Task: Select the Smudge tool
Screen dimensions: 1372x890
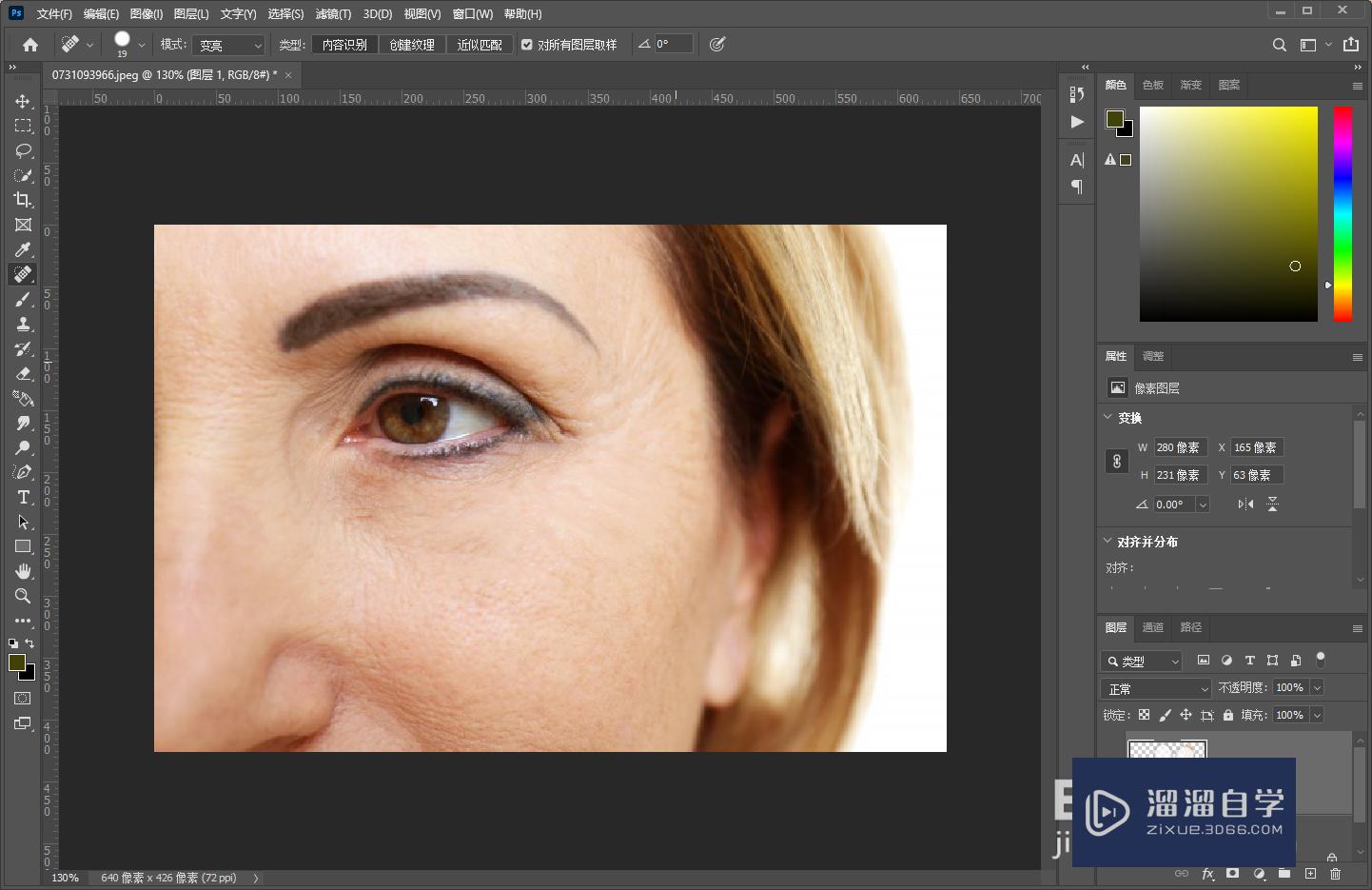Action: [x=23, y=423]
